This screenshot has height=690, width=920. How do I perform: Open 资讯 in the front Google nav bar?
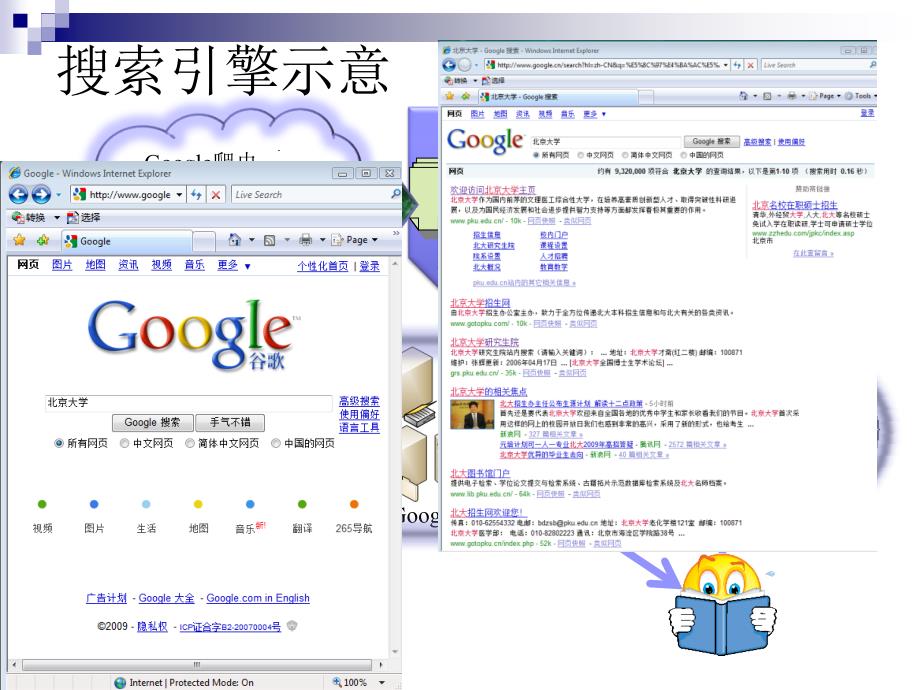click(128, 265)
